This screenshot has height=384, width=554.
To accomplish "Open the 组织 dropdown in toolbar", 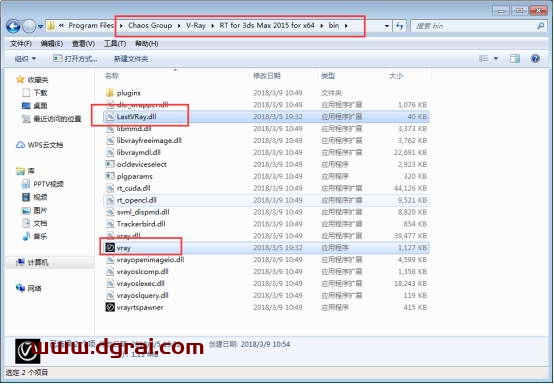I will click(25, 59).
